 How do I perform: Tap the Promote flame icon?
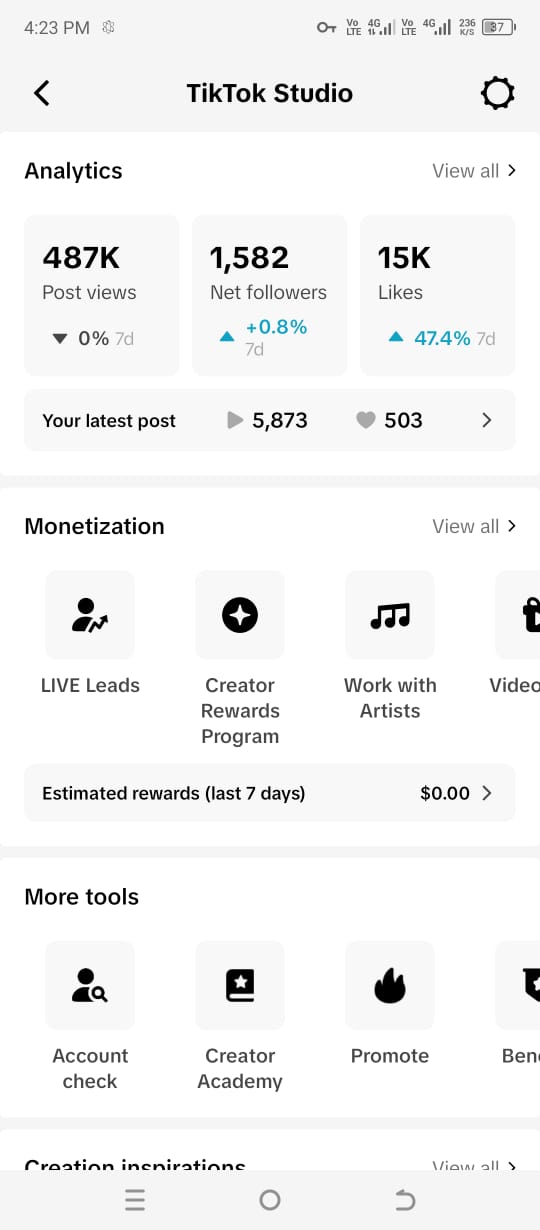pyautogui.click(x=390, y=985)
